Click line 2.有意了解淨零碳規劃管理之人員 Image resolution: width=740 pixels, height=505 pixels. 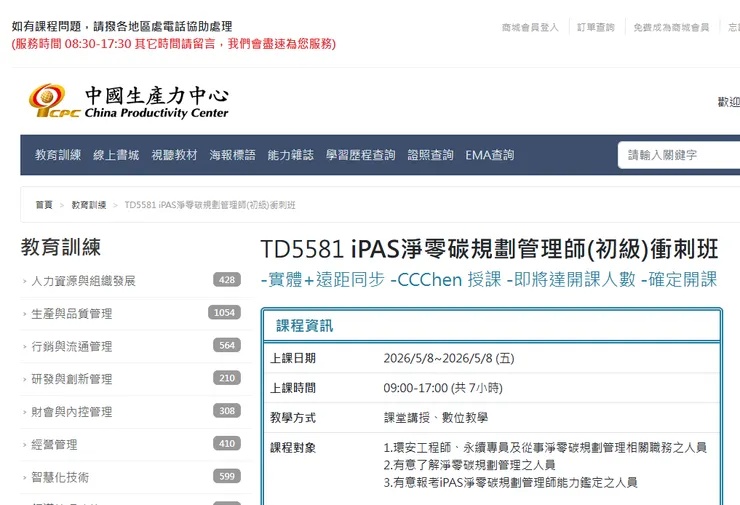pos(470,465)
